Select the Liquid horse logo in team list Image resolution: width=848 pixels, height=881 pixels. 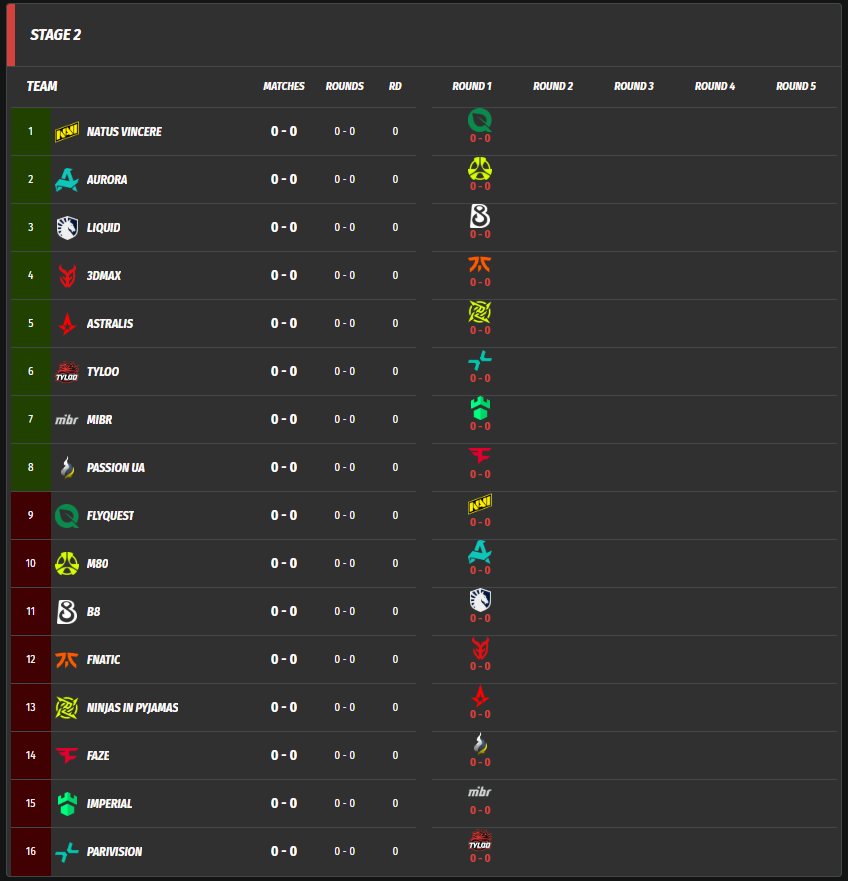tap(67, 228)
